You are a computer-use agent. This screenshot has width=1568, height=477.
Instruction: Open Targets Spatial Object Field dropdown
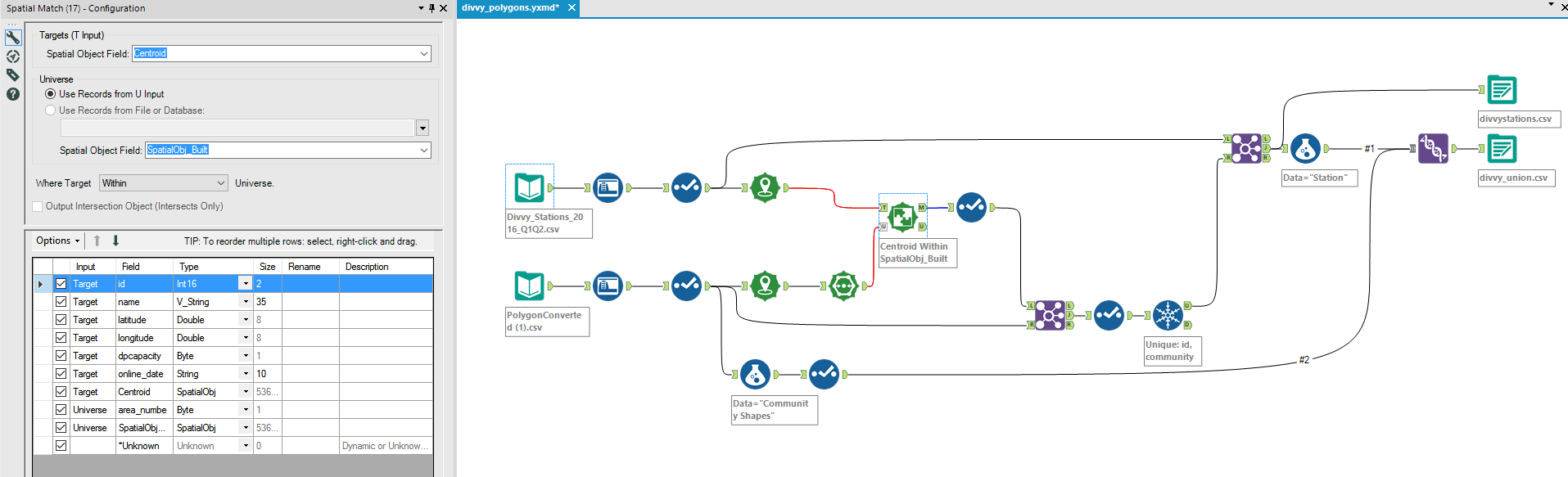423,54
